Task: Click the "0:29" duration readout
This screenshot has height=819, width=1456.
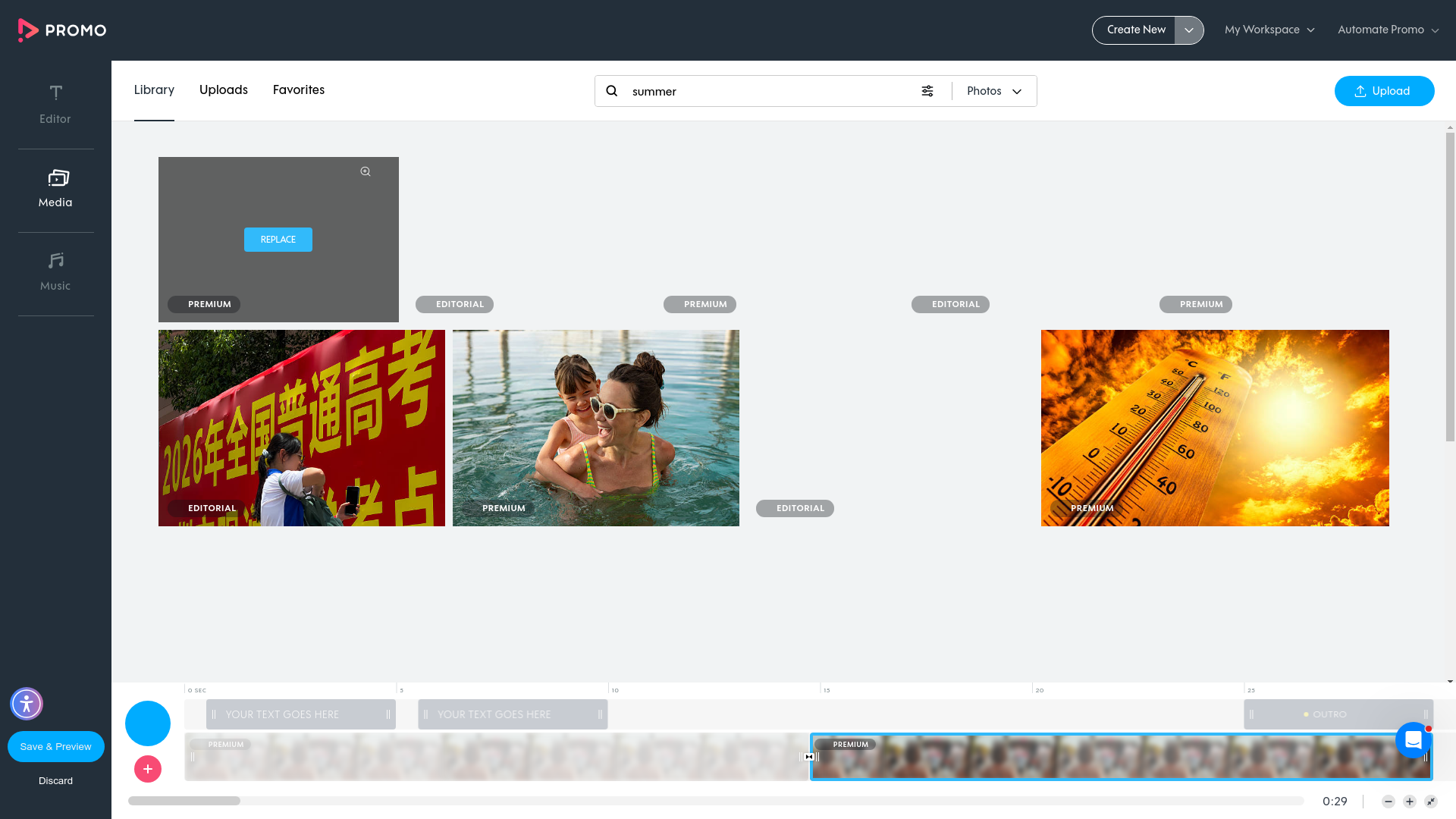Action: pos(1335,802)
